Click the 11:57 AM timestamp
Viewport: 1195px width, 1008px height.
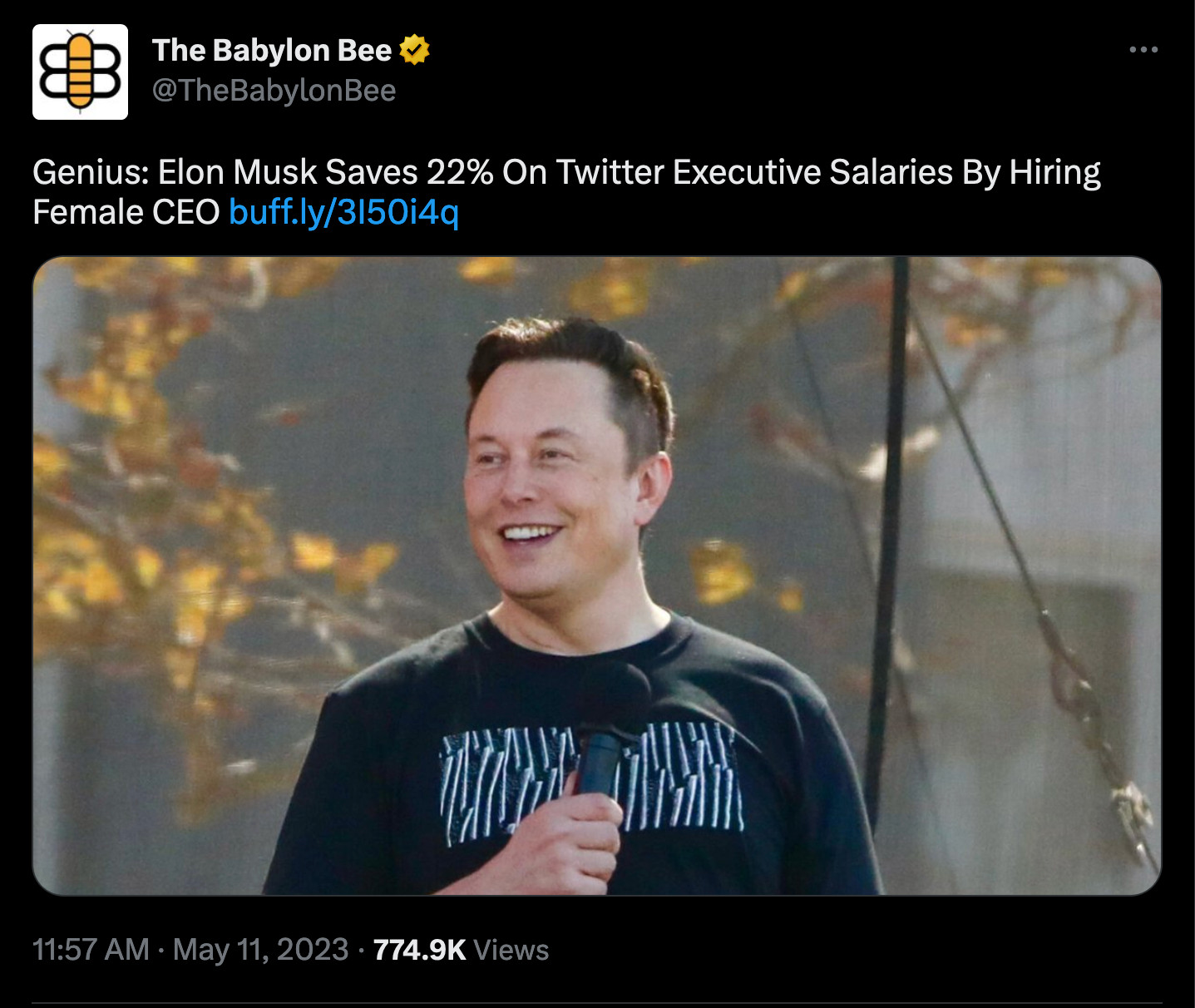[x=91, y=950]
